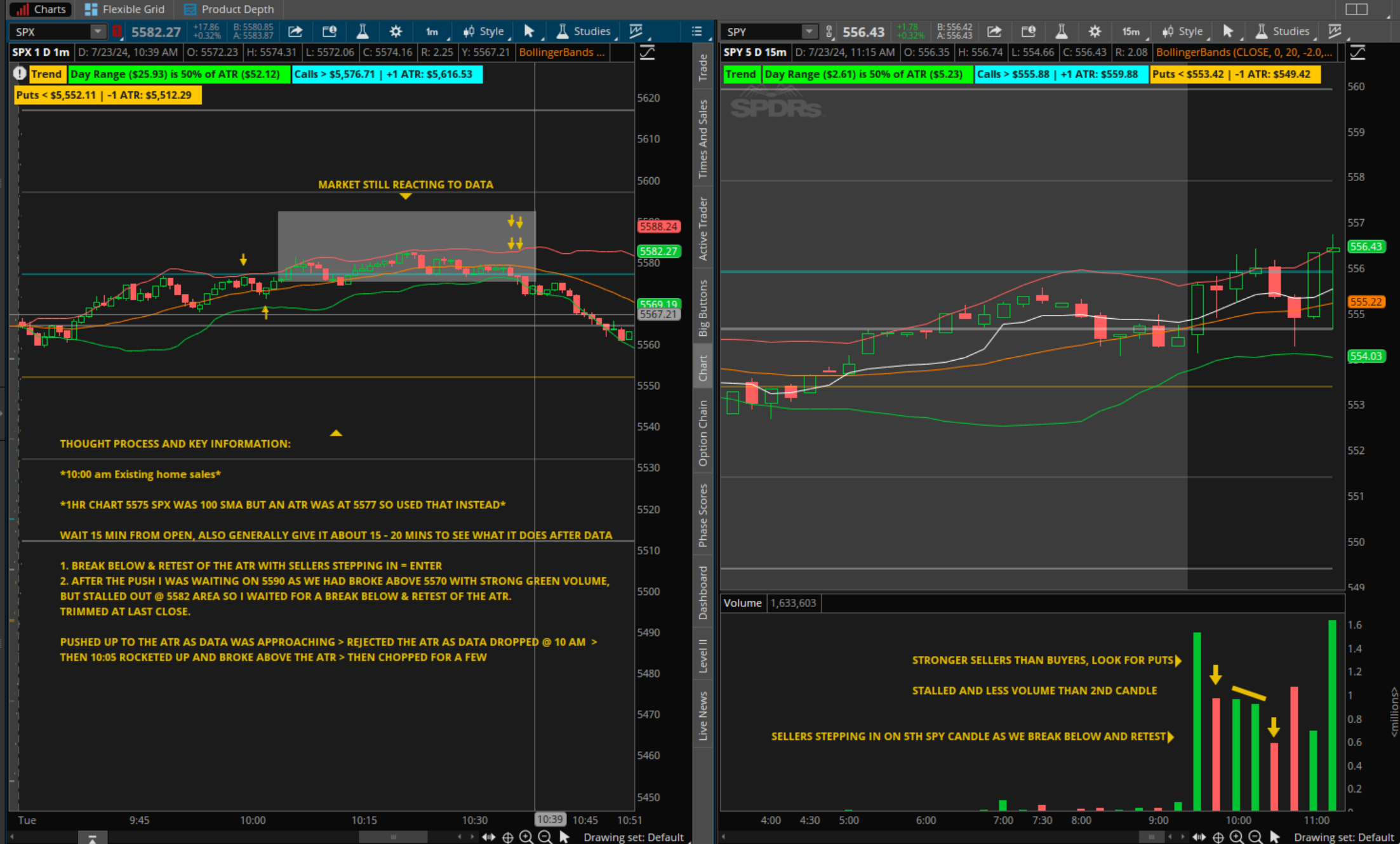
Task: Click crosshair pan icon below SPX chart
Action: (x=508, y=837)
